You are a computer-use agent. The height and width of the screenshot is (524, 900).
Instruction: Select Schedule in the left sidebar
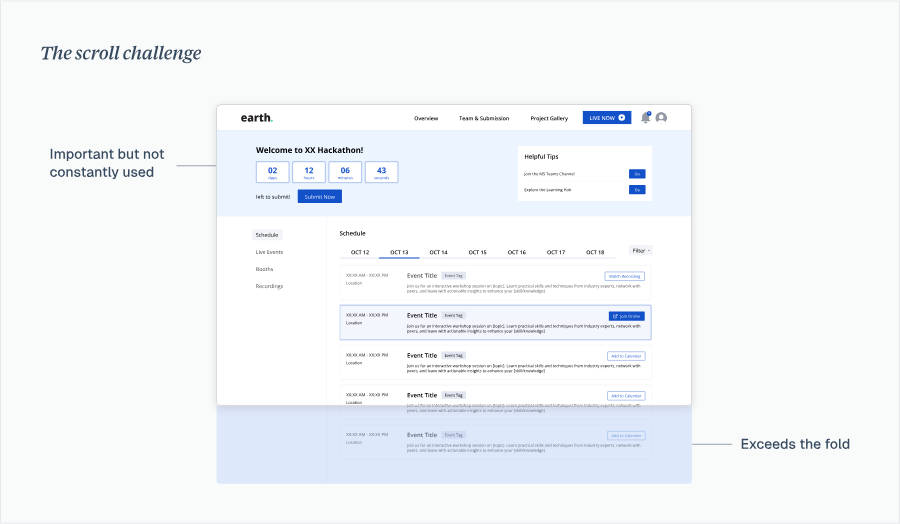point(267,235)
